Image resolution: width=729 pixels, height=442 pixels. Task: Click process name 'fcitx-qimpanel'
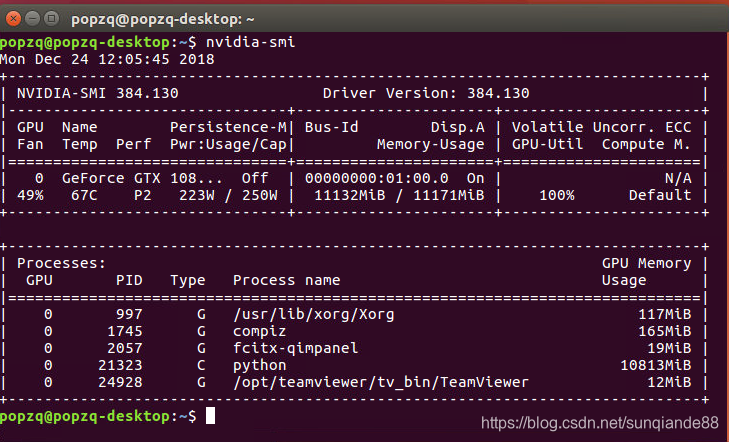click(296, 349)
